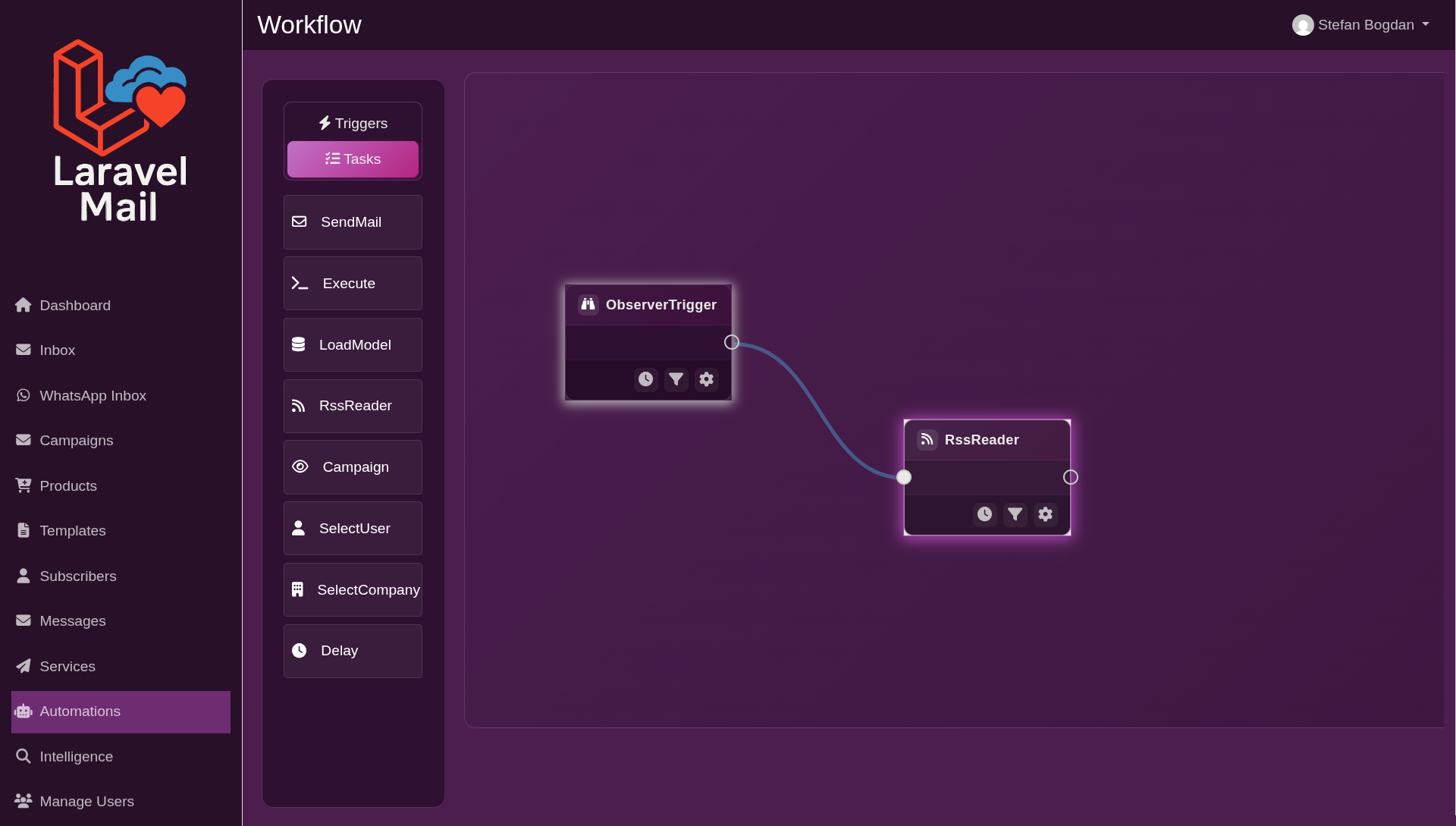Screen dimensions: 1456x826
Task: Click the output connector circle on ObserverTrigger
Action: tap(731, 341)
